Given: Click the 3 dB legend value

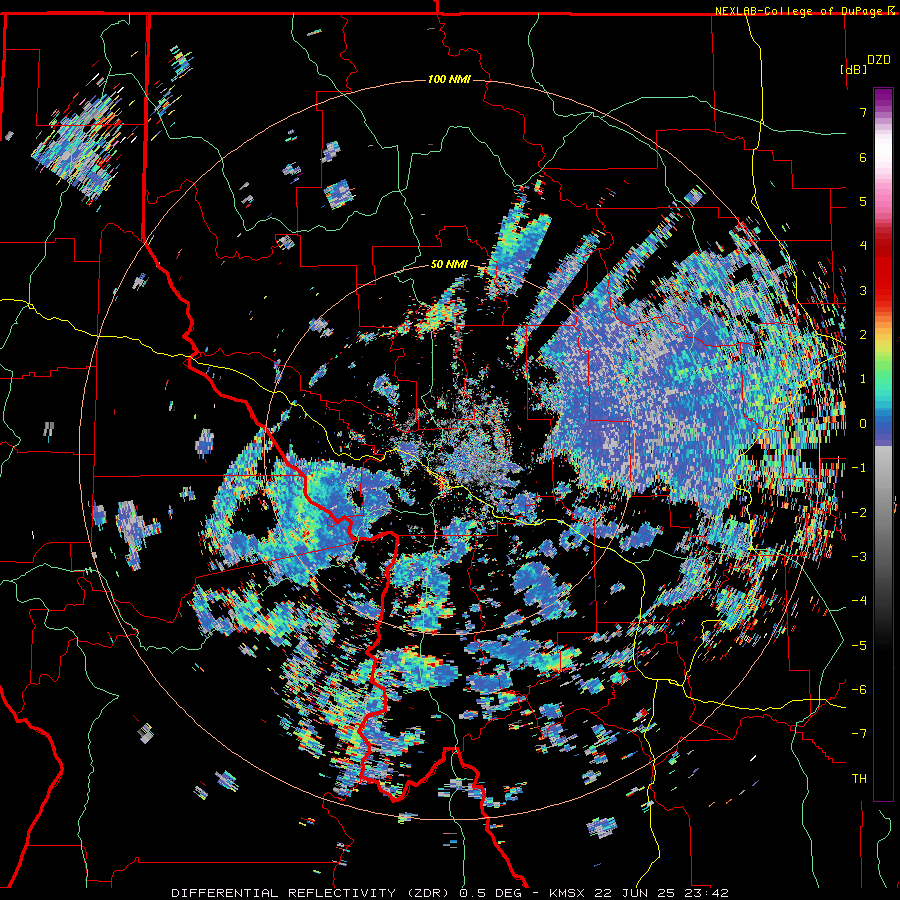Looking at the screenshot, I should coord(863,290).
